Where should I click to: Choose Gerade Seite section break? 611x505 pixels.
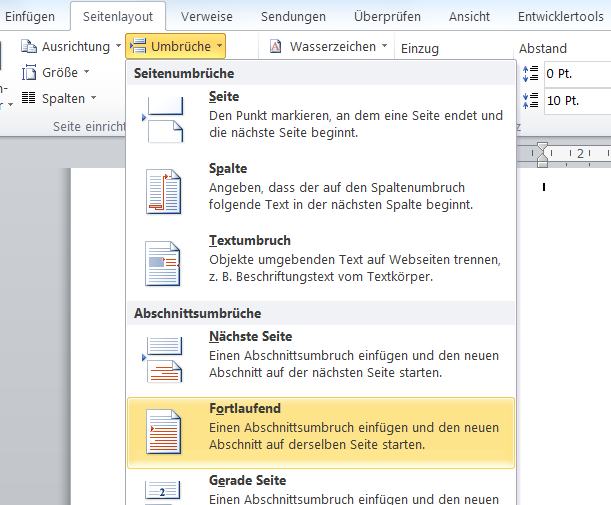(321, 488)
